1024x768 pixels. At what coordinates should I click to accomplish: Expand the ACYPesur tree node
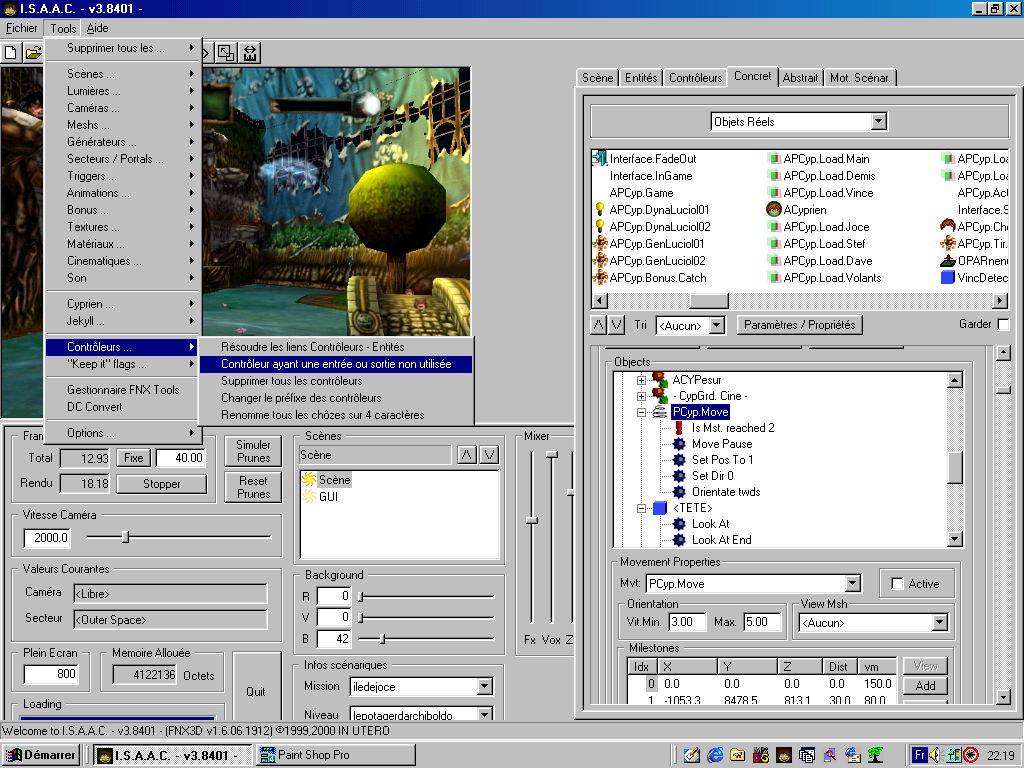[641, 380]
